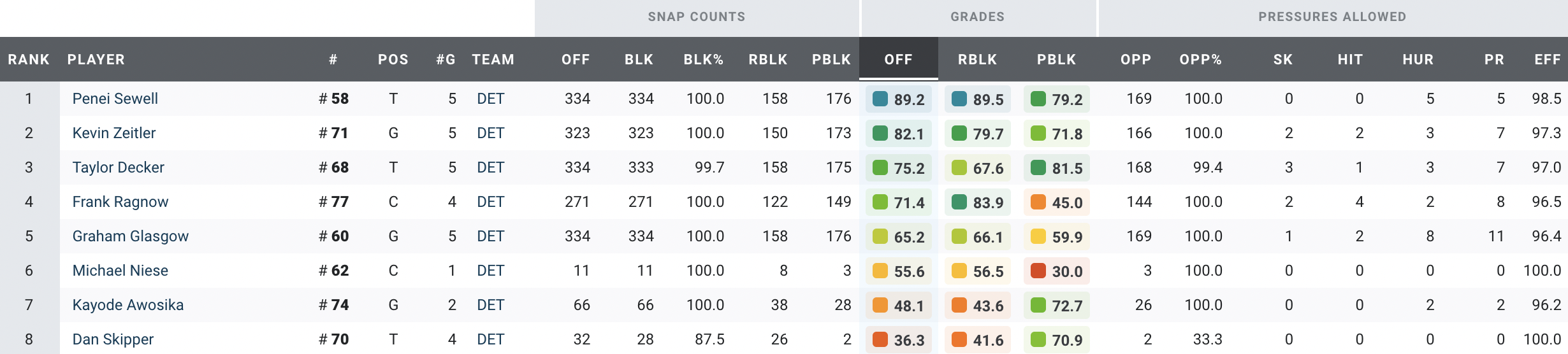Sort by the BLK% column header
Screen dimensions: 1568x354
click(x=703, y=59)
